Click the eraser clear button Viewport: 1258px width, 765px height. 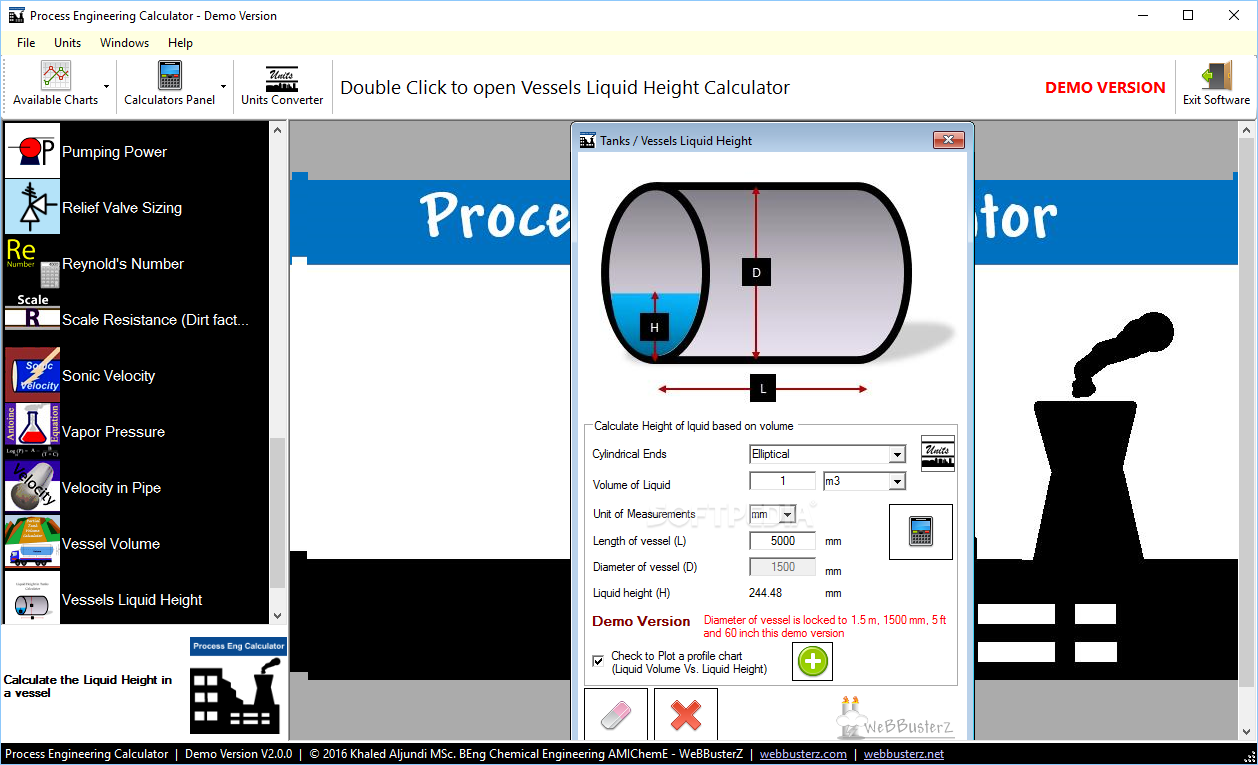click(x=616, y=714)
